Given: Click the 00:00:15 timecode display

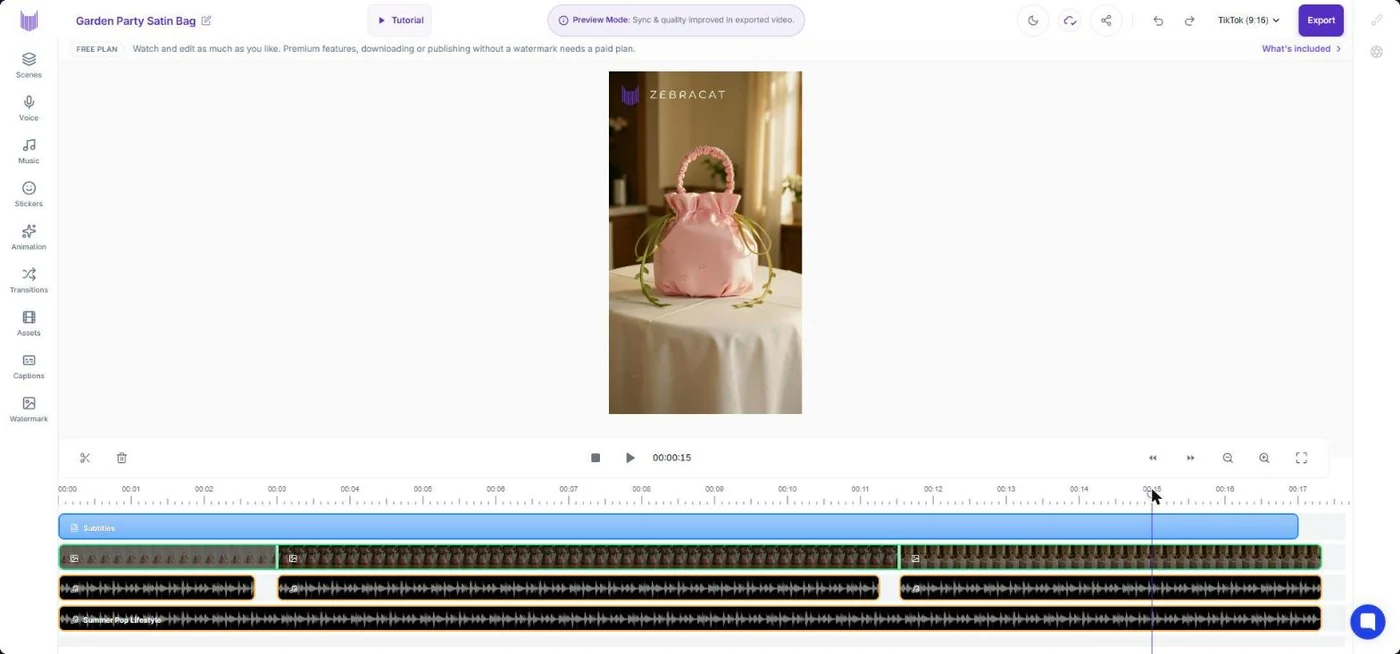Looking at the screenshot, I should click(672, 458).
